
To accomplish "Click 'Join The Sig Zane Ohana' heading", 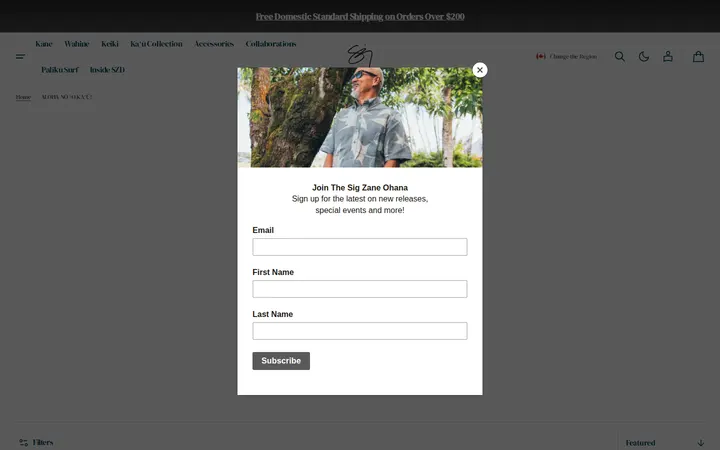I will (x=360, y=188).
